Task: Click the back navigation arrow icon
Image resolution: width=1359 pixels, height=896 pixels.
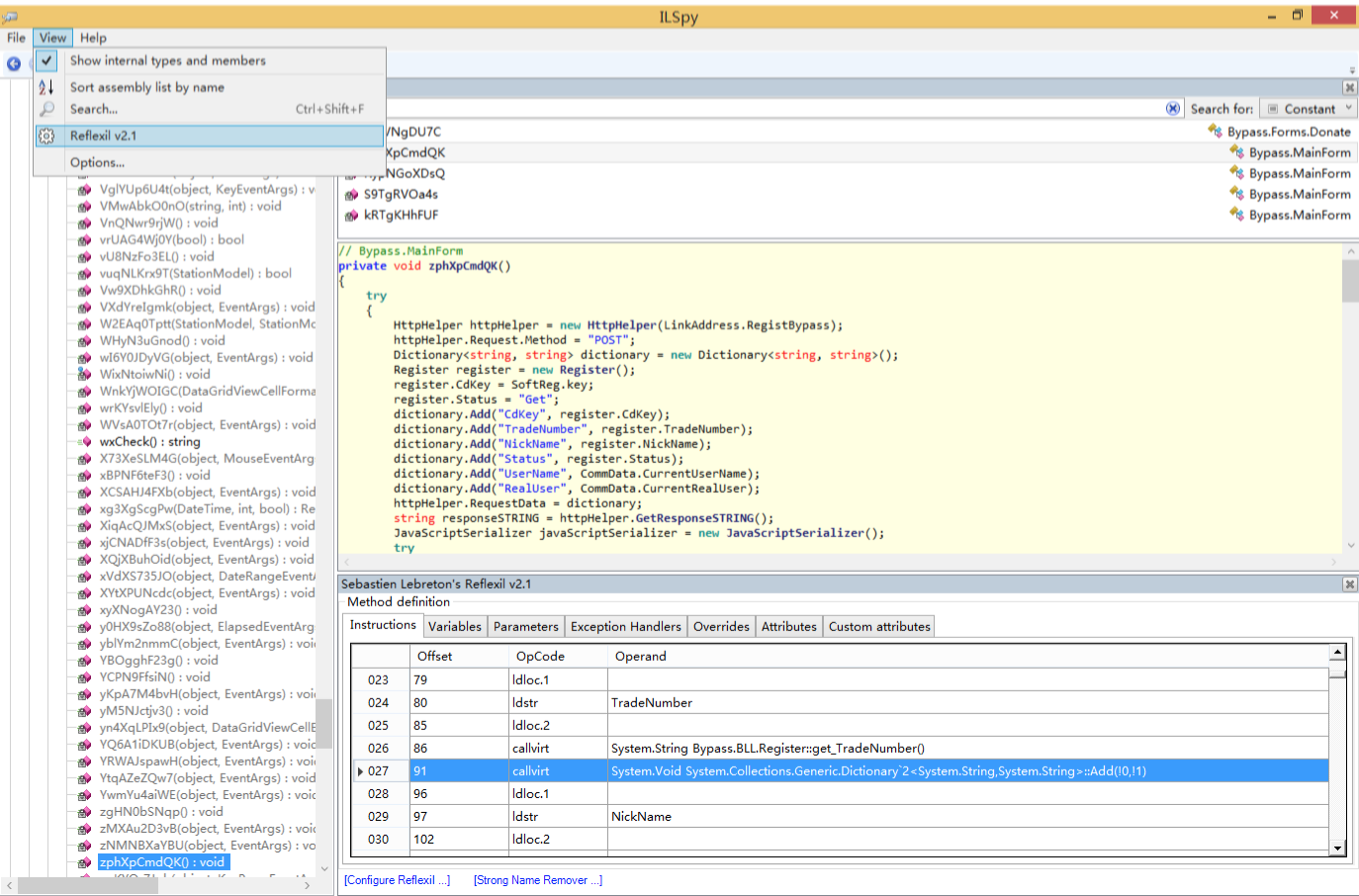Action: click(14, 64)
